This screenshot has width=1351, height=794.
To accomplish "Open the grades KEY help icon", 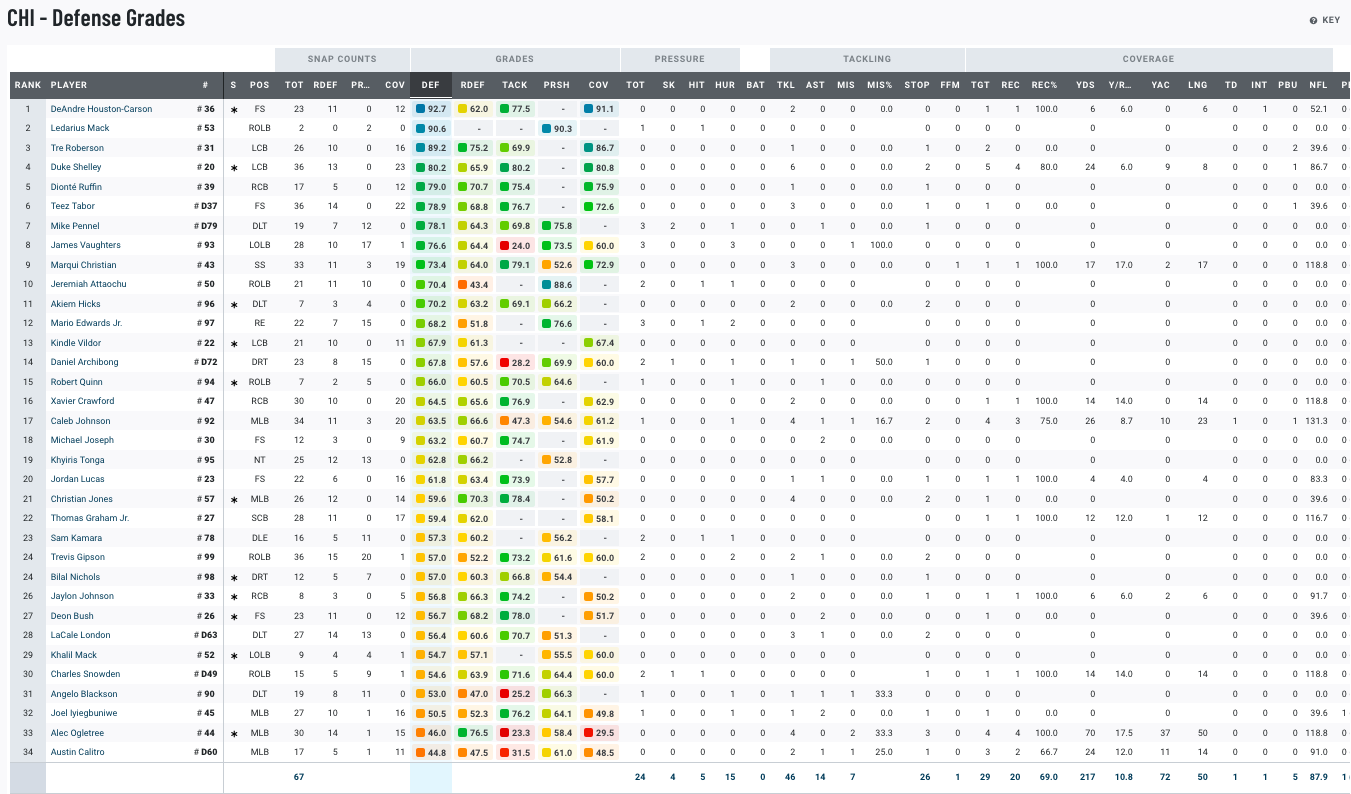I will [1313, 20].
